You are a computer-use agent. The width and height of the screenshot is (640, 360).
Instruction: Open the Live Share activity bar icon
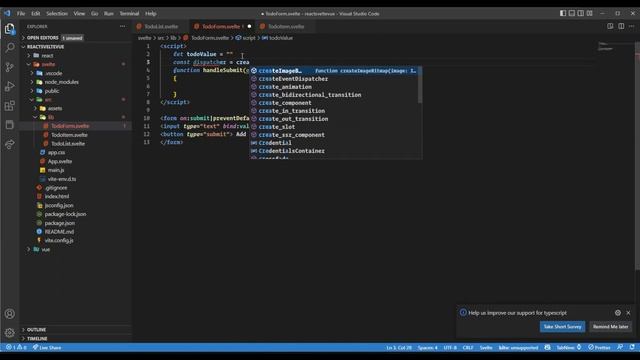tap(9, 144)
